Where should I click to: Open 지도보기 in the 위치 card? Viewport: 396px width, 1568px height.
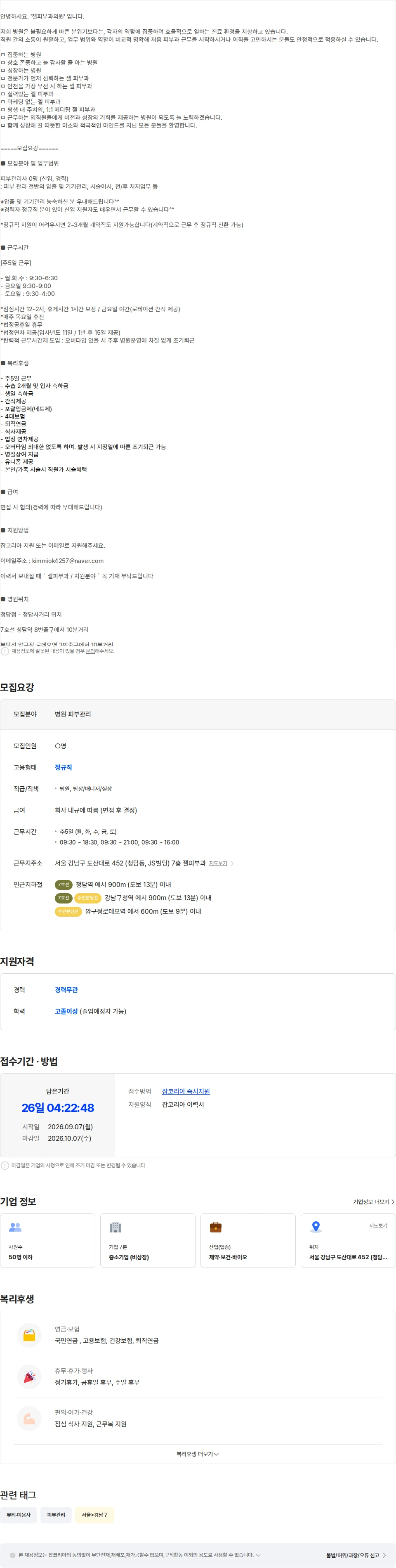click(378, 1225)
